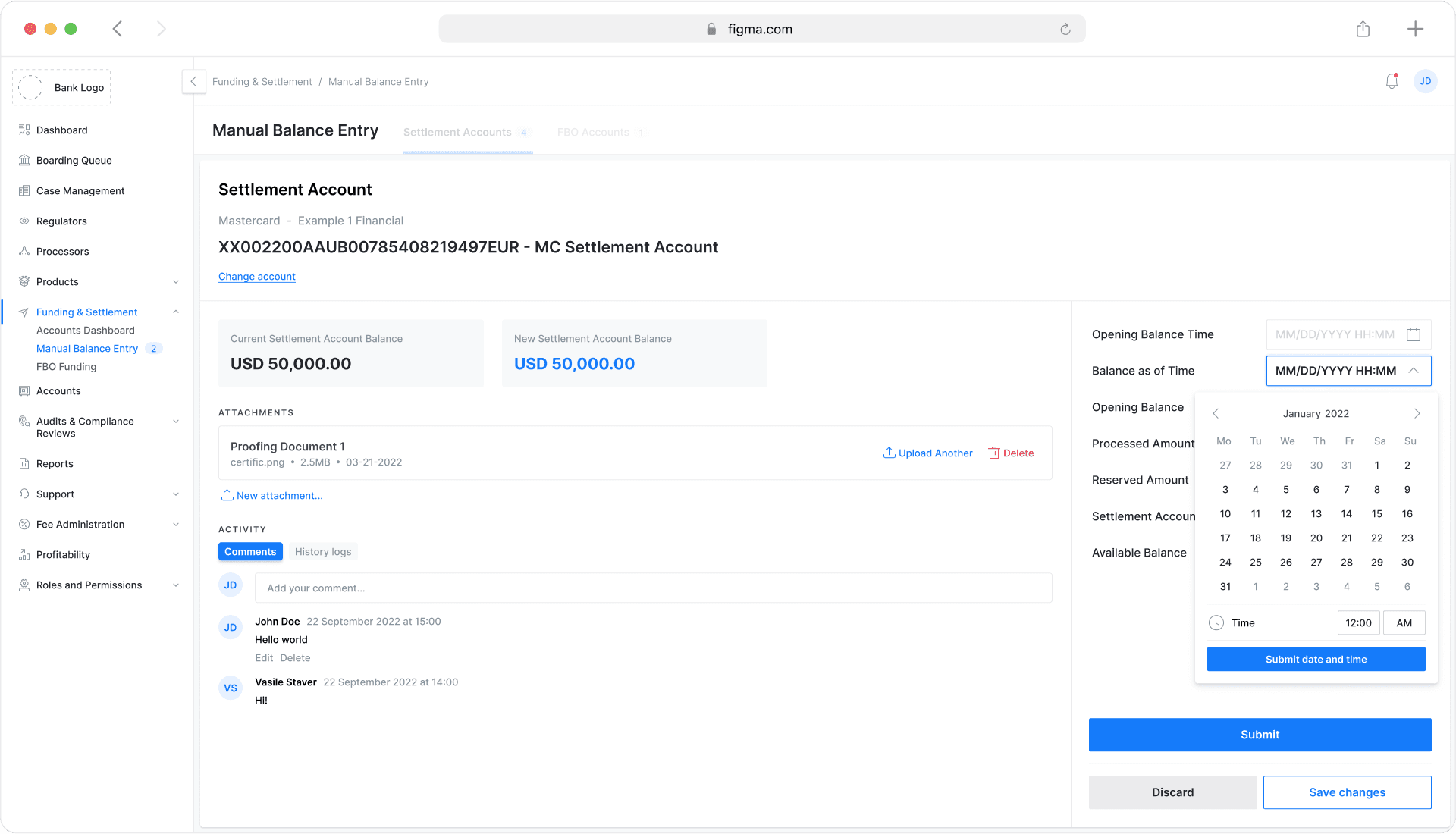The width and height of the screenshot is (1456, 834).
Task: Expand the Support submenu chevron
Action: pos(176,494)
